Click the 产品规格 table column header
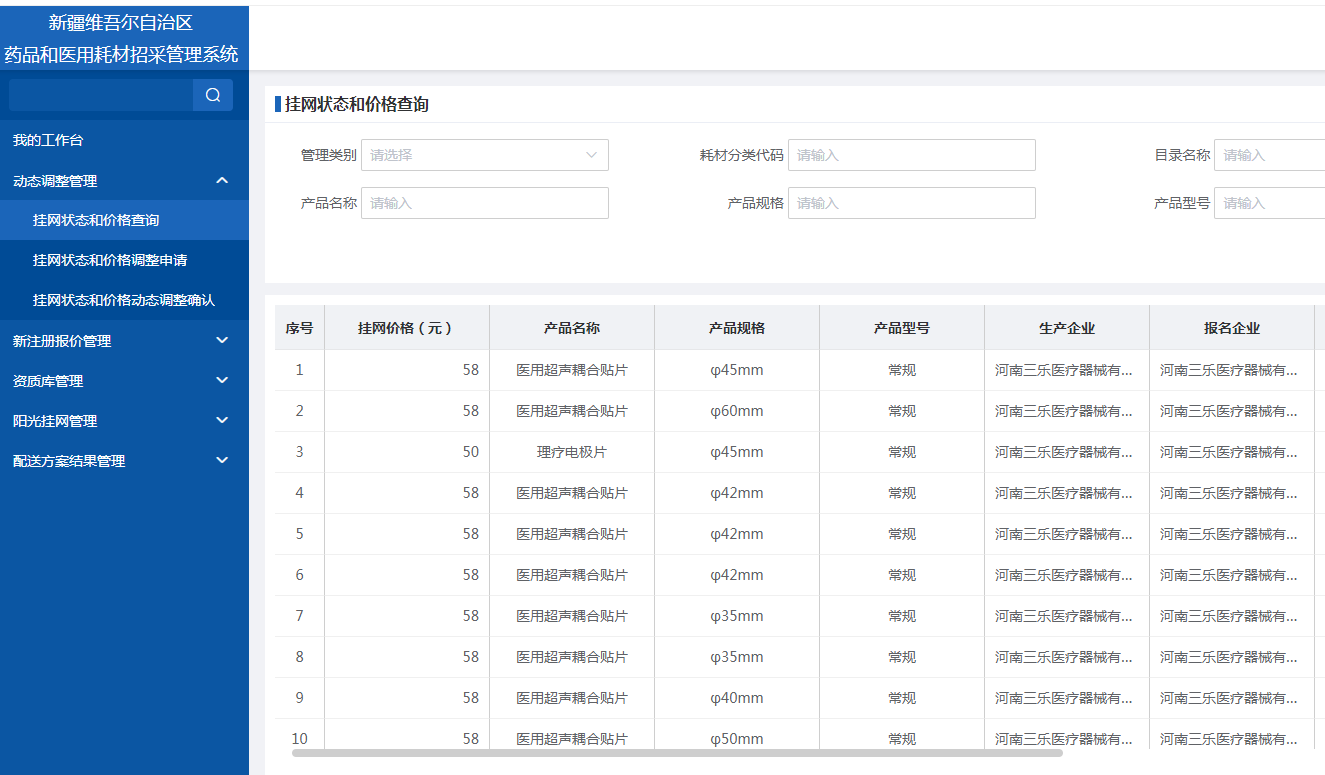 coord(737,328)
